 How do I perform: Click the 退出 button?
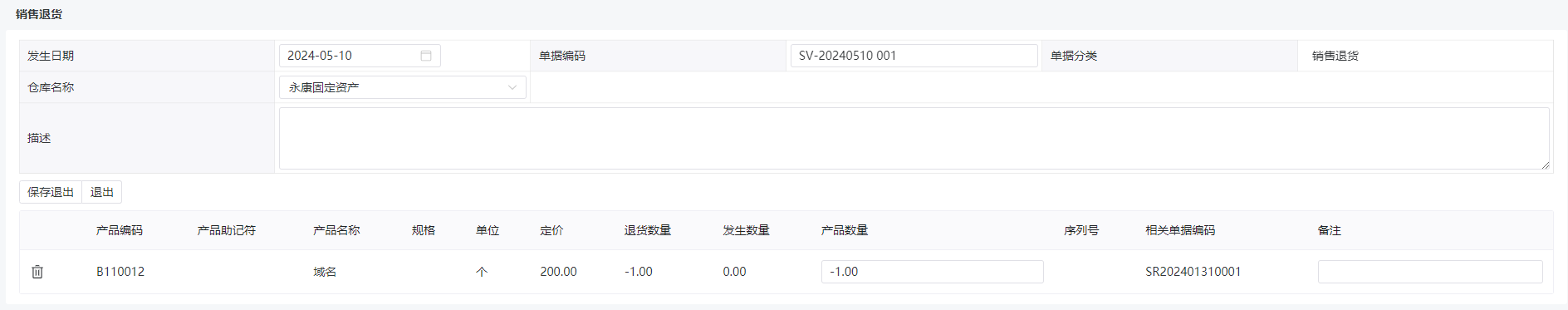[x=102, y=192]
